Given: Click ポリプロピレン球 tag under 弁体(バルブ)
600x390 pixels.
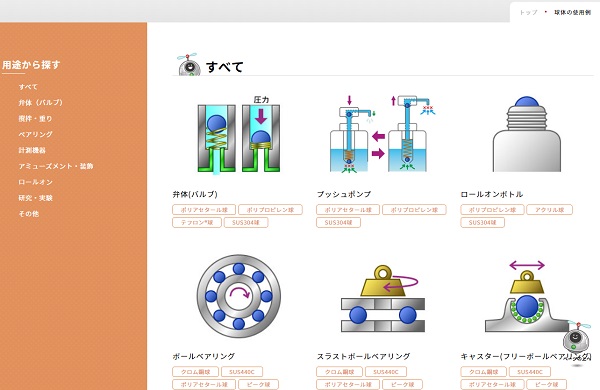Looking at the screenshot, I should click(x=270, y=210).
